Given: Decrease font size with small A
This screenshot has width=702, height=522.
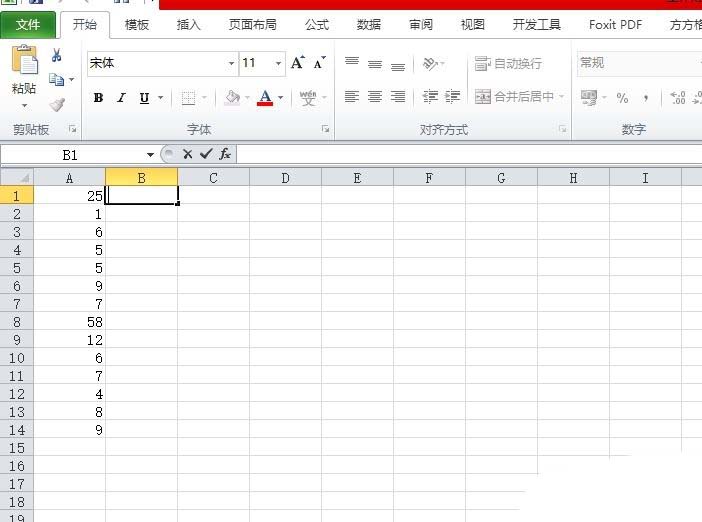Looking at the screenshot, I should pyautogui.click(x=320, y=63).
